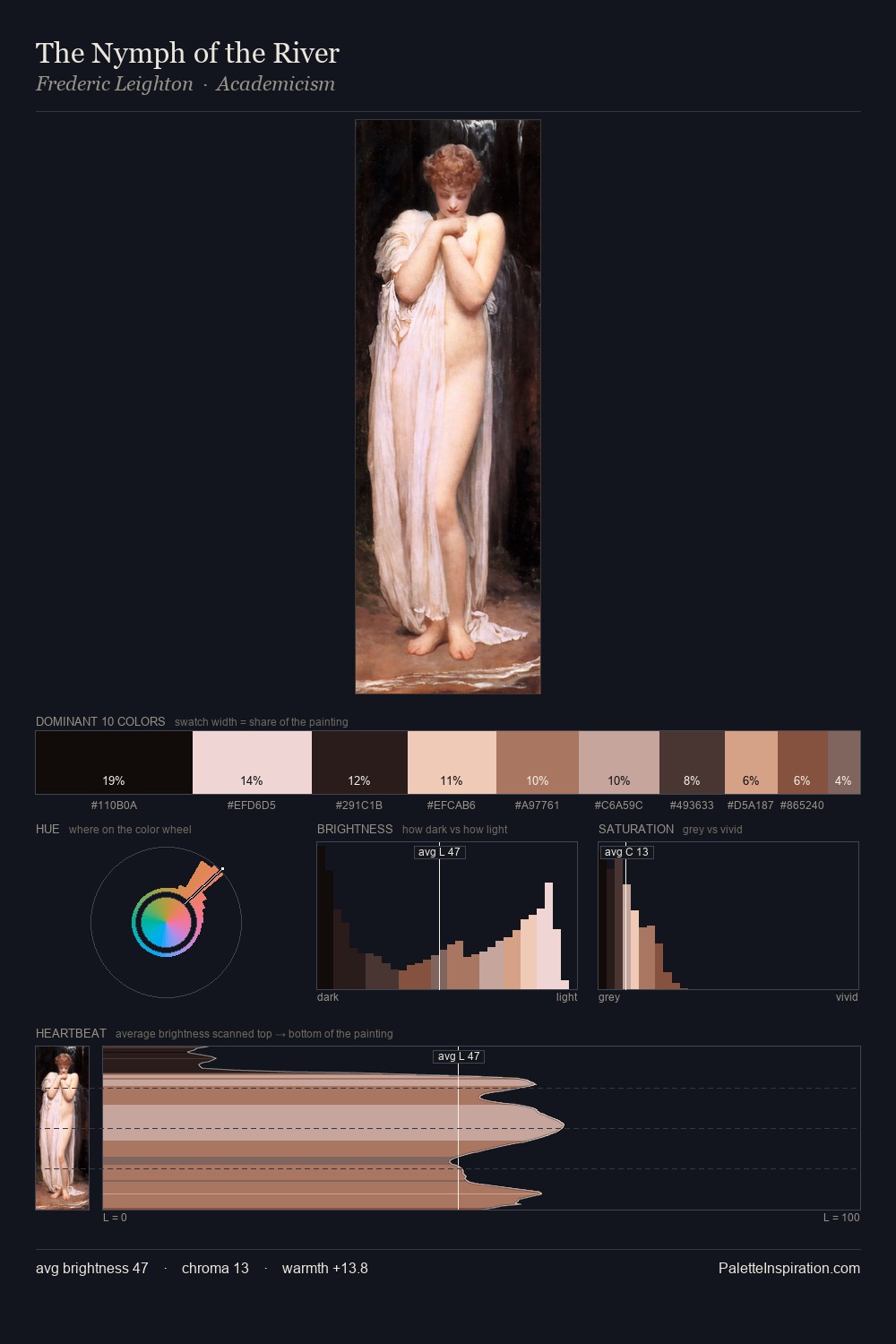Choose the #493633 dark umber swatch

[692, 762]
